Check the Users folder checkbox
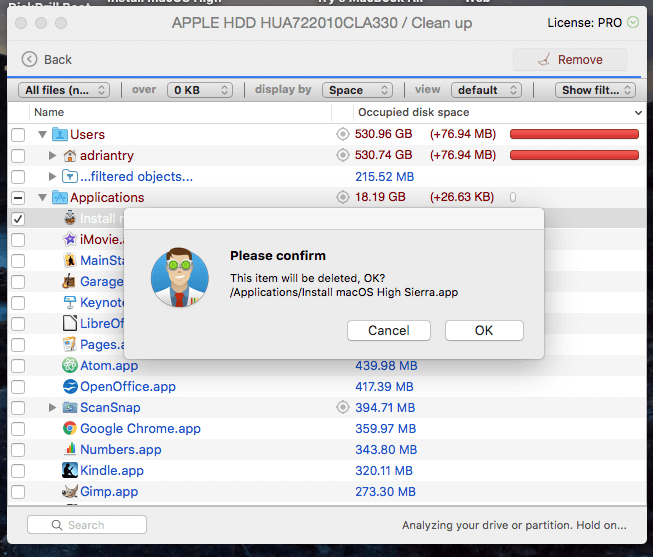The image size is (653, 557). tap(18, 135)
